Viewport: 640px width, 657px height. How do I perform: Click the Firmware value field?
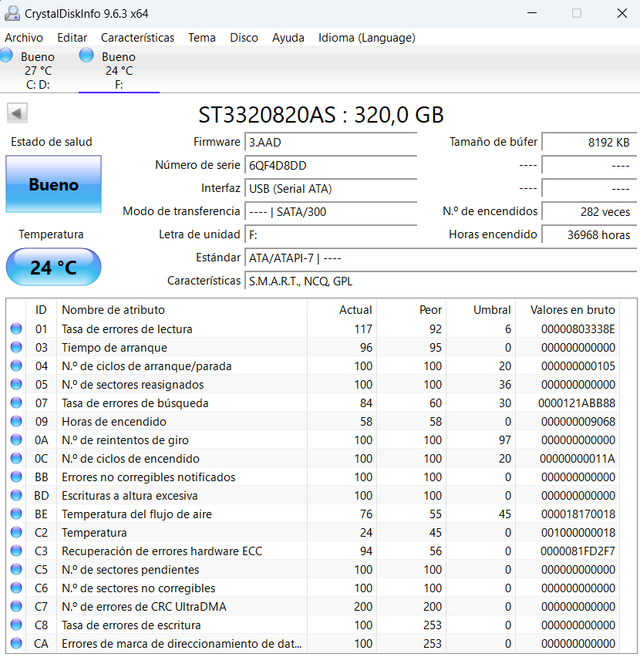(330, 142)
